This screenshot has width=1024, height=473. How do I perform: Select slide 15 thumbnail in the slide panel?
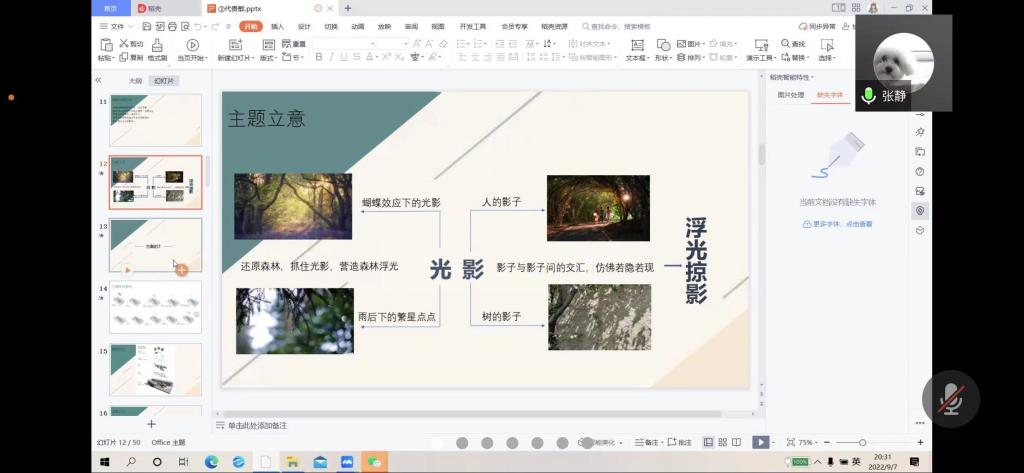click(x=155, y=369)
